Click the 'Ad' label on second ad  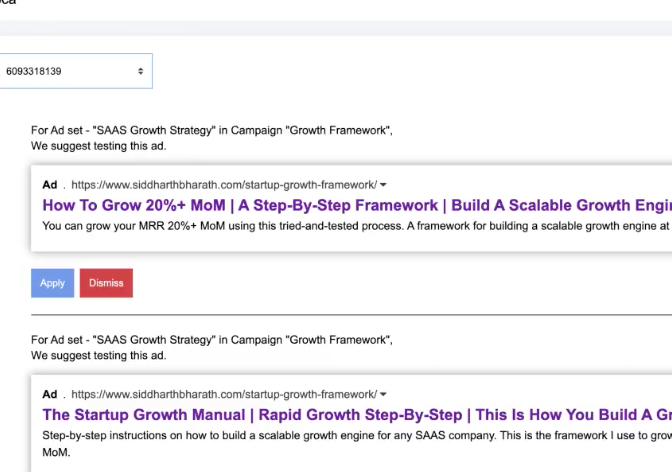click(50, 395)
